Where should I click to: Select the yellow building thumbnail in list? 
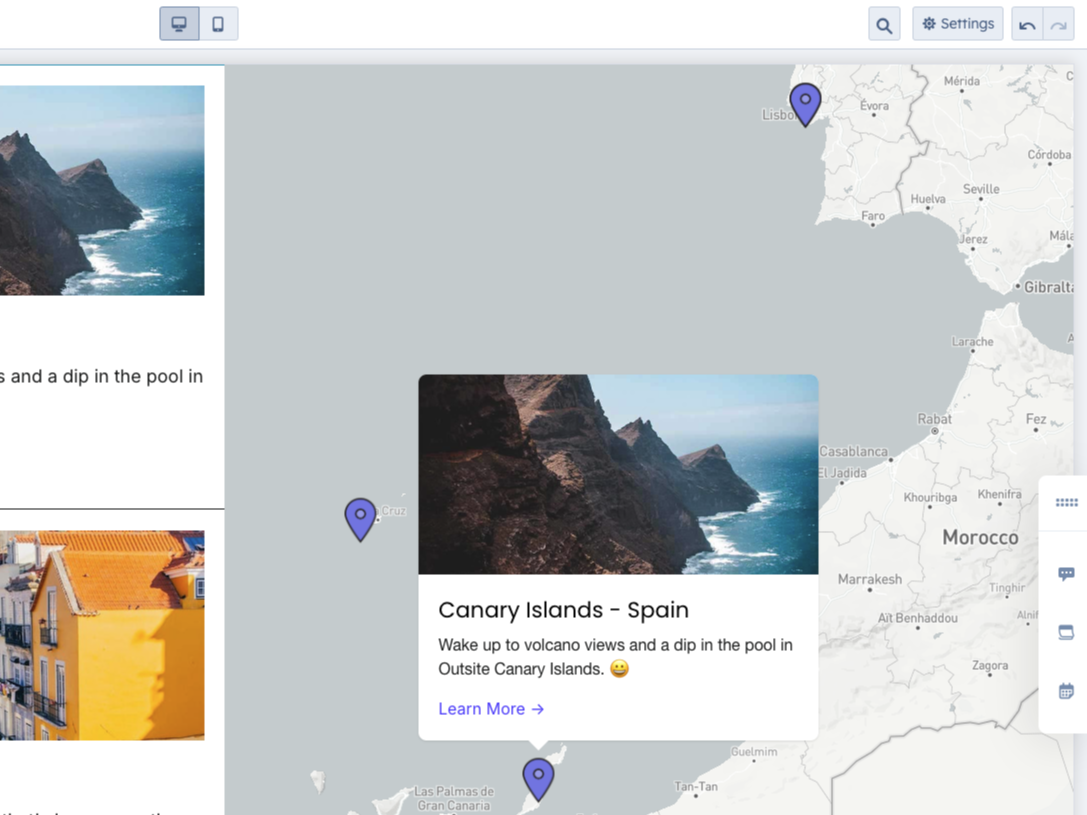102,635
